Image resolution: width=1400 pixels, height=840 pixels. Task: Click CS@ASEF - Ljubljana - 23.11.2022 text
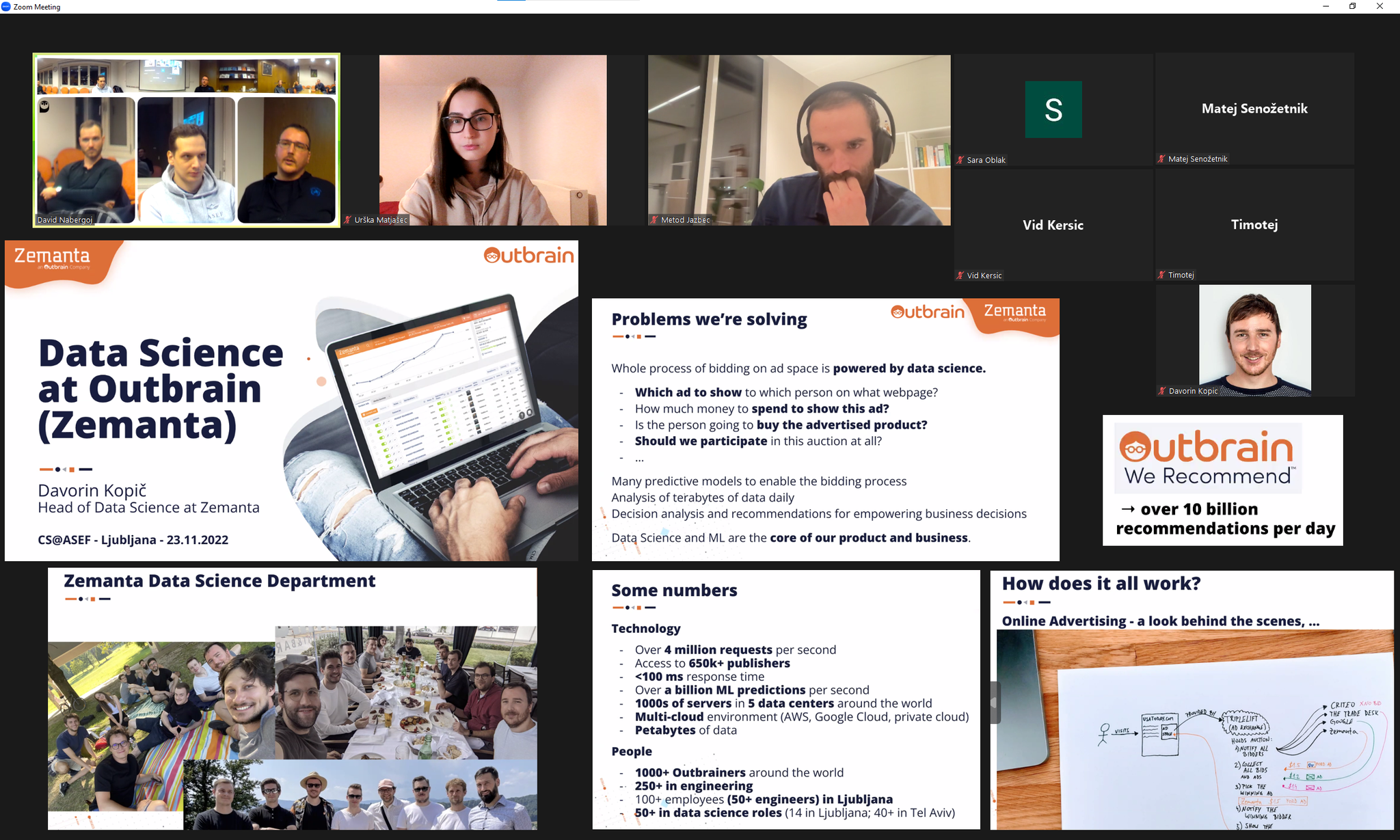133,539
